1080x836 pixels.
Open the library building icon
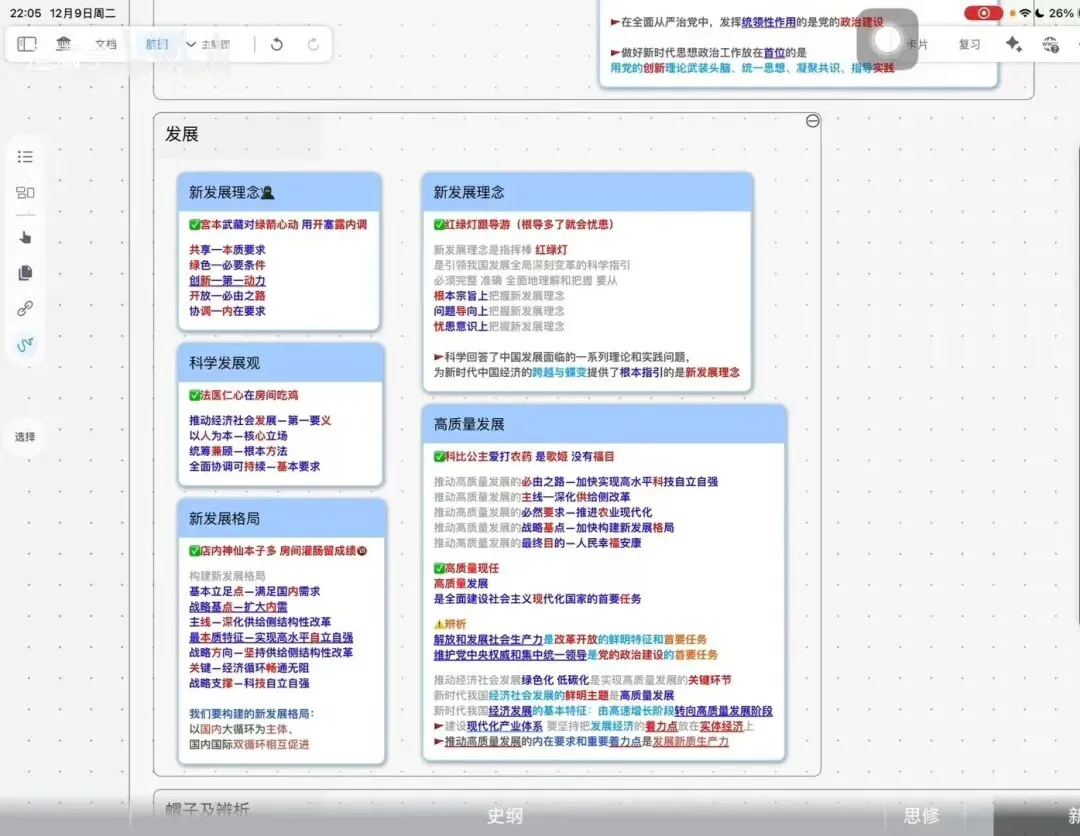[63, 44]
